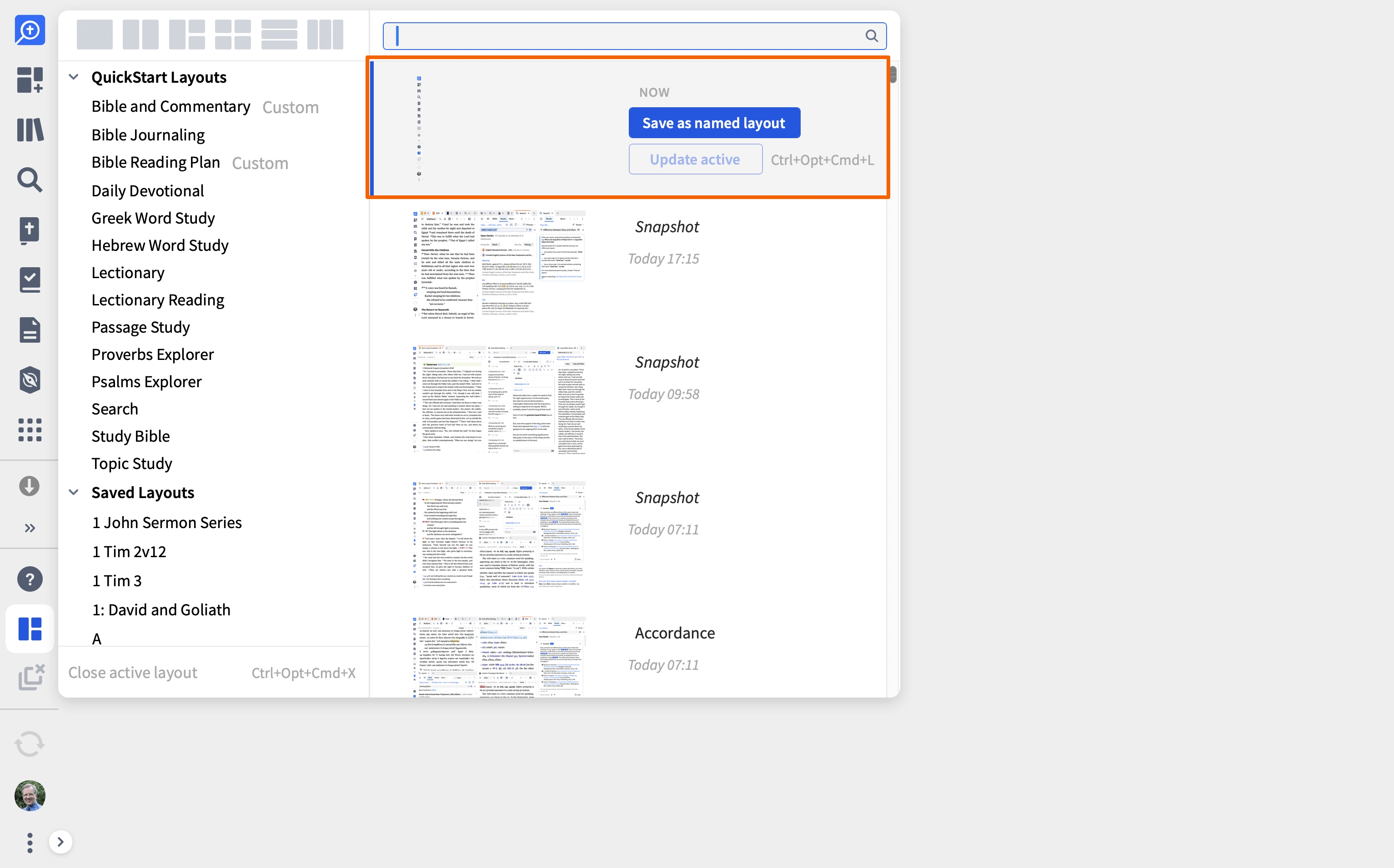
Task: Choose the four-pane grid layout icon
Action: point(233,35)
